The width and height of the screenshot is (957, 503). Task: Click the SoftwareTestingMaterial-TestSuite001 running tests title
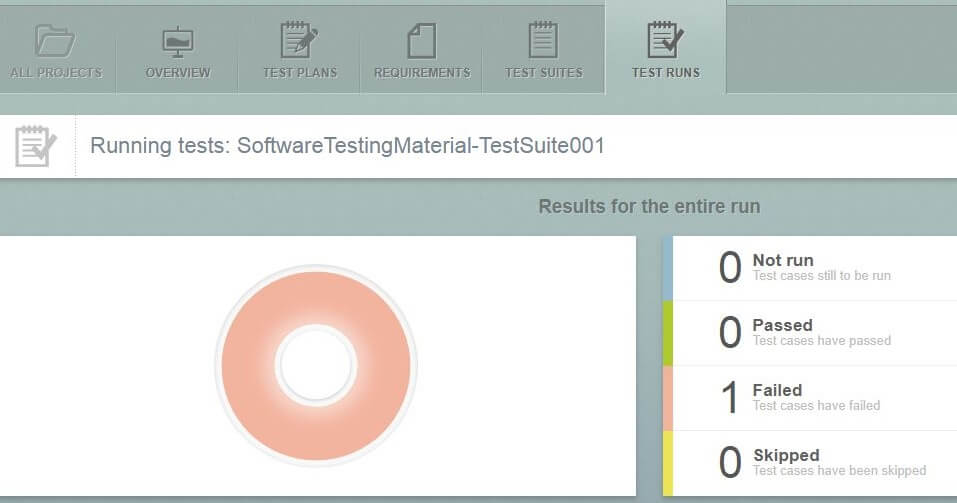pyautogui.click(x=347, y=146)
